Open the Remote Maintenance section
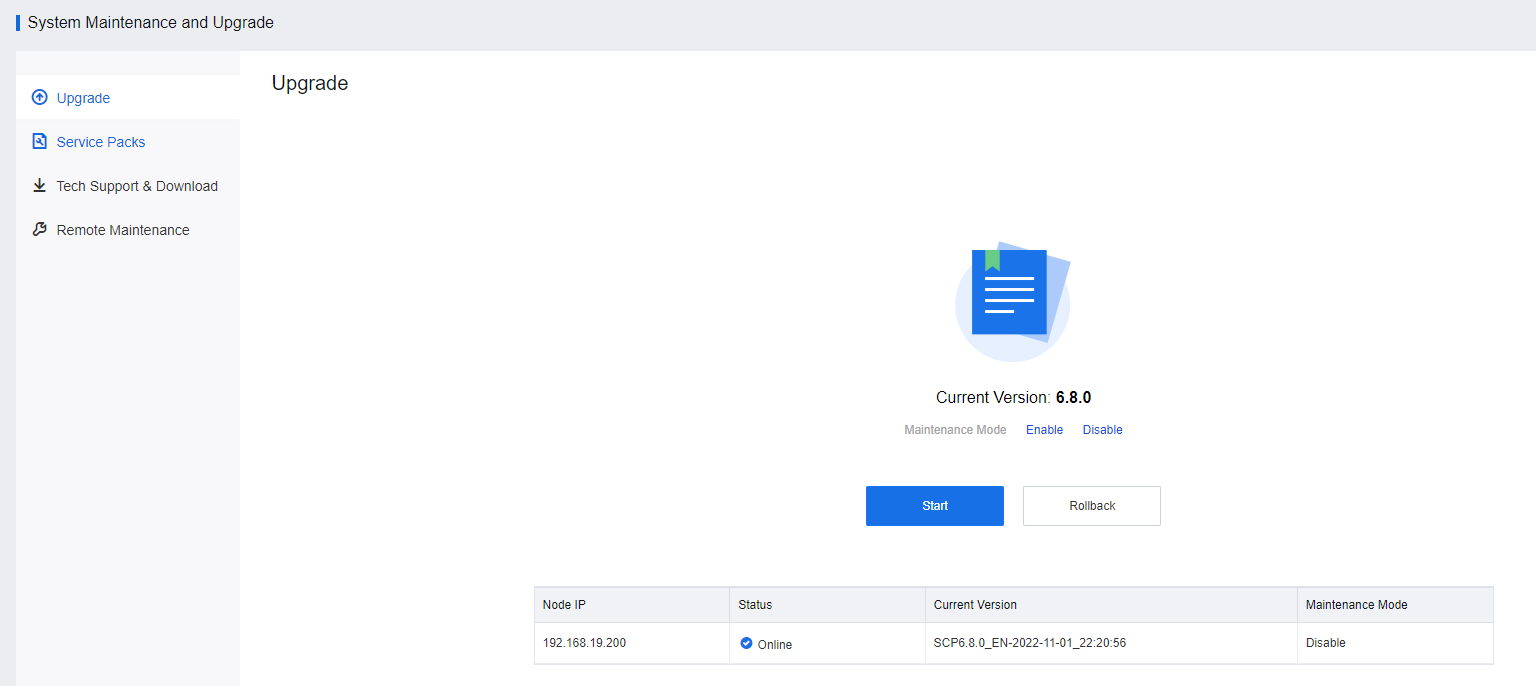Viewport: 1536px width, 686px height. click(x=123, y=230)
